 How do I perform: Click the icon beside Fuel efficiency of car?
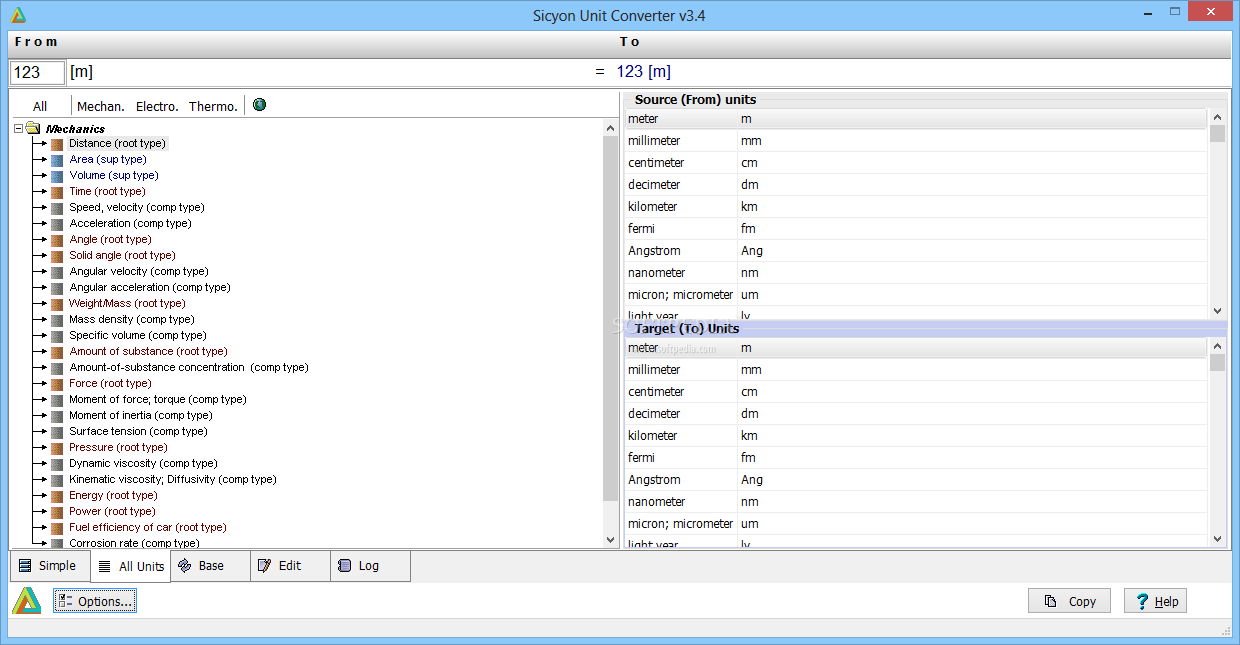click(57, 528)
